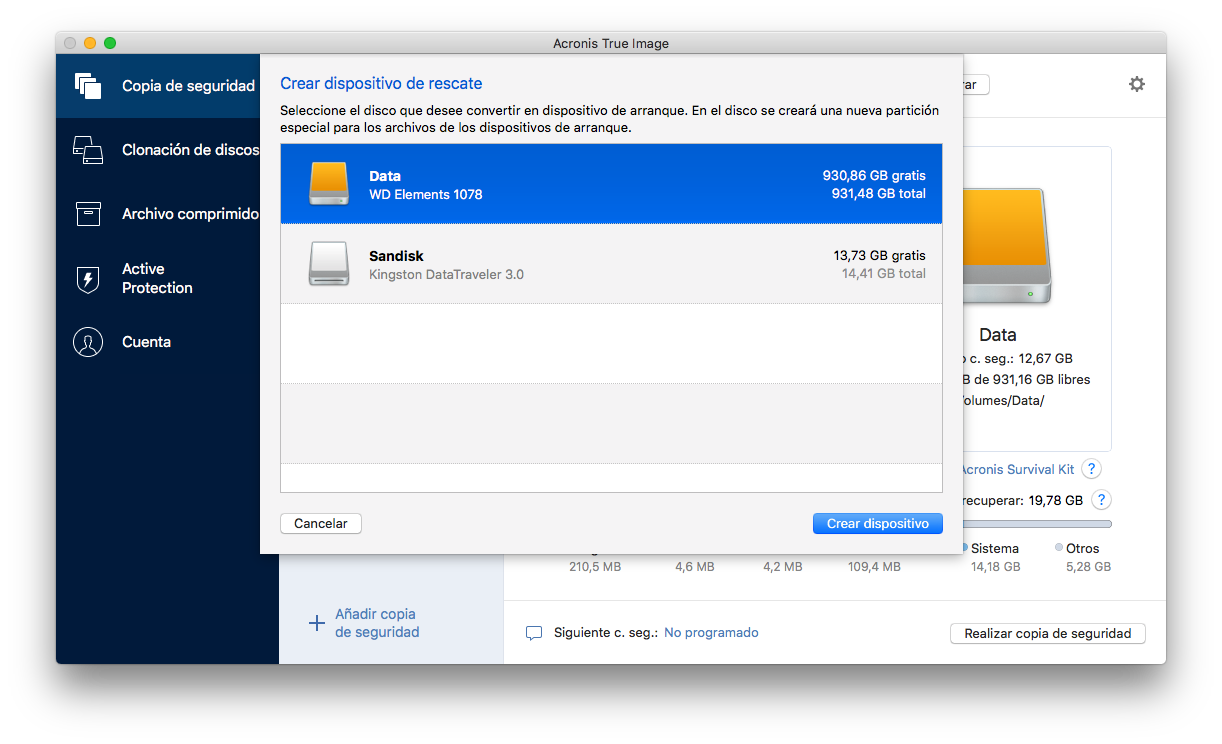Click Realizar copia de seguridad button
This screenshot has width=1222, height=744.
click(x=1047, y=633)
